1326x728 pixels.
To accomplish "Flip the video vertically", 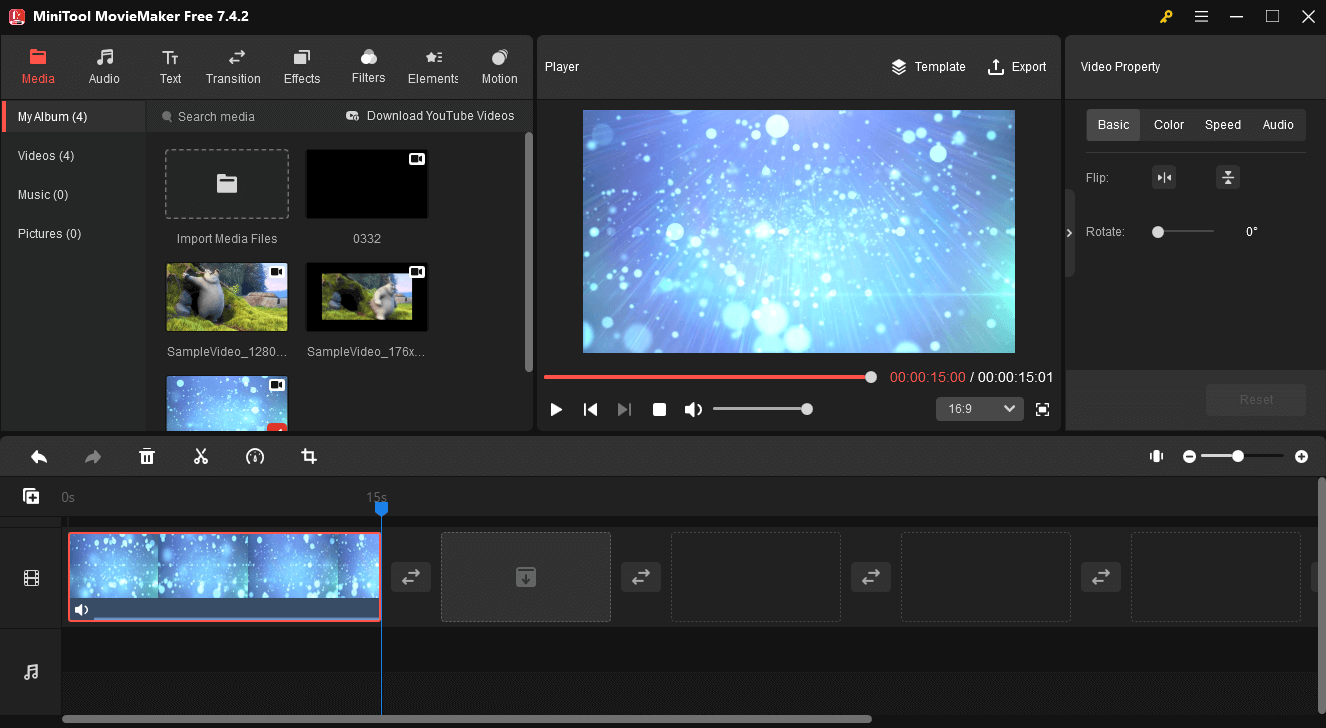I will pos(1227,178).
